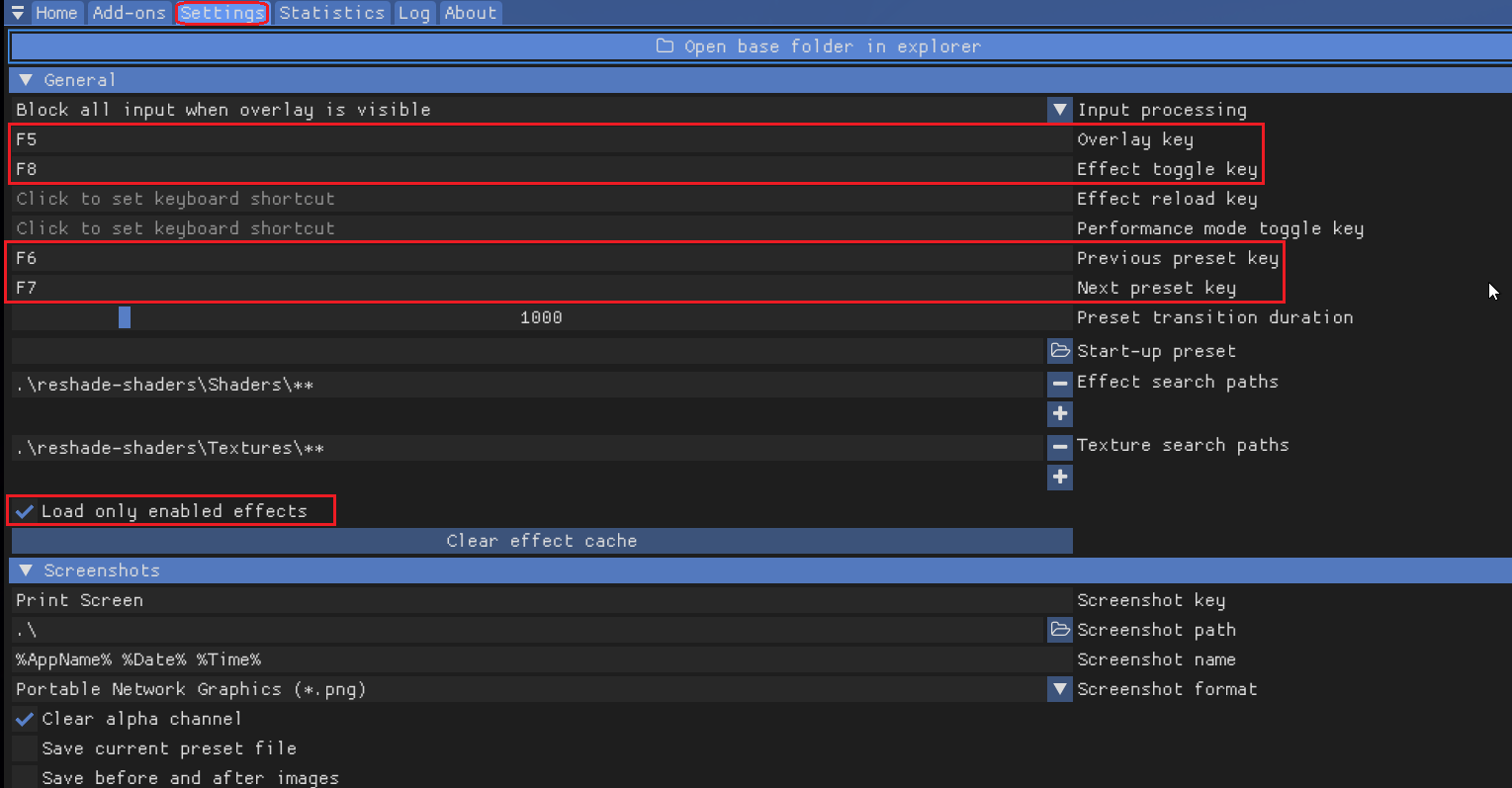Collapse the General section
1512x788 pixels.
coord(26,80)
